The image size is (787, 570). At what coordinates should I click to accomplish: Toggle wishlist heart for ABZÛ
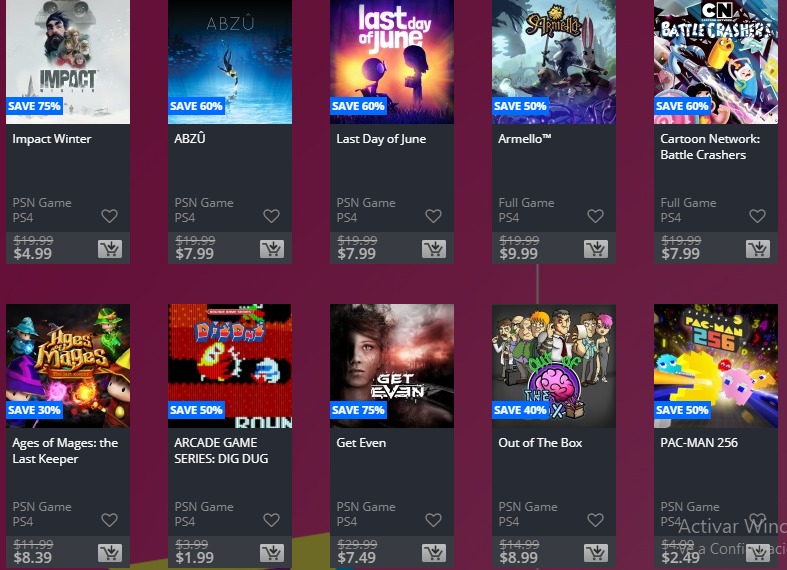[x=272, y=216]
